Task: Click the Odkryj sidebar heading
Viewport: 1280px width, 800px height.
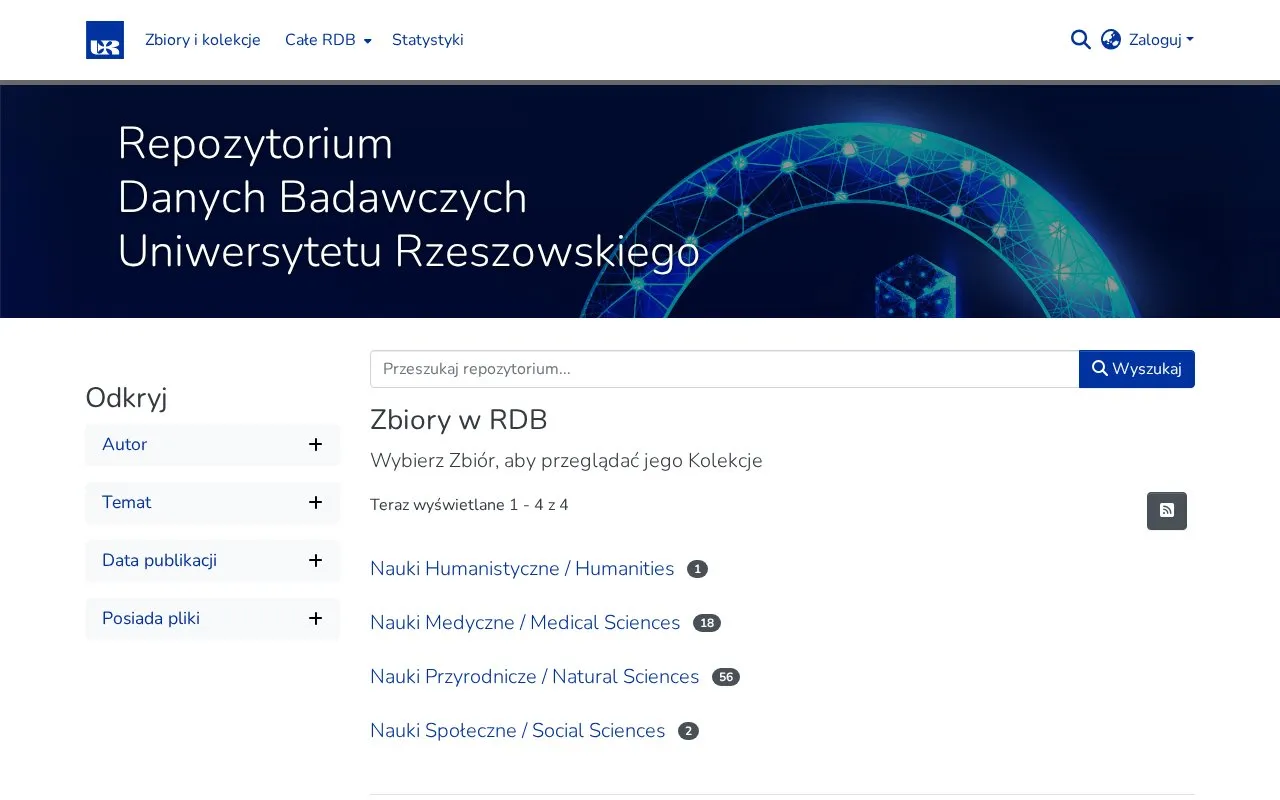Action: [127, 398]
